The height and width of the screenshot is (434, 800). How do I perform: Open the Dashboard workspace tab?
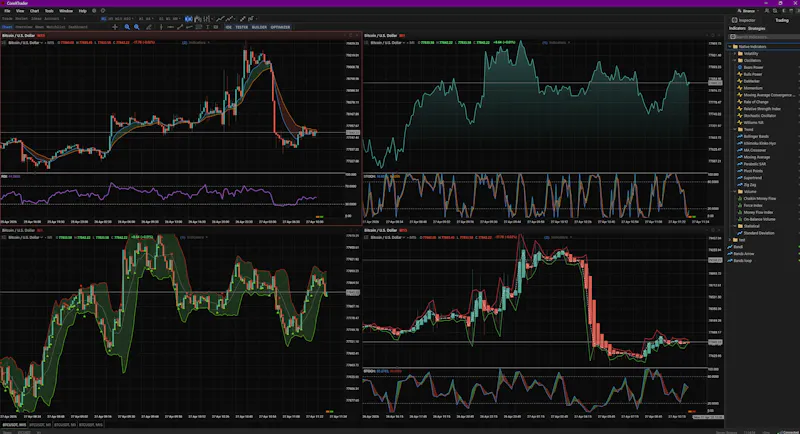[78, 27]
